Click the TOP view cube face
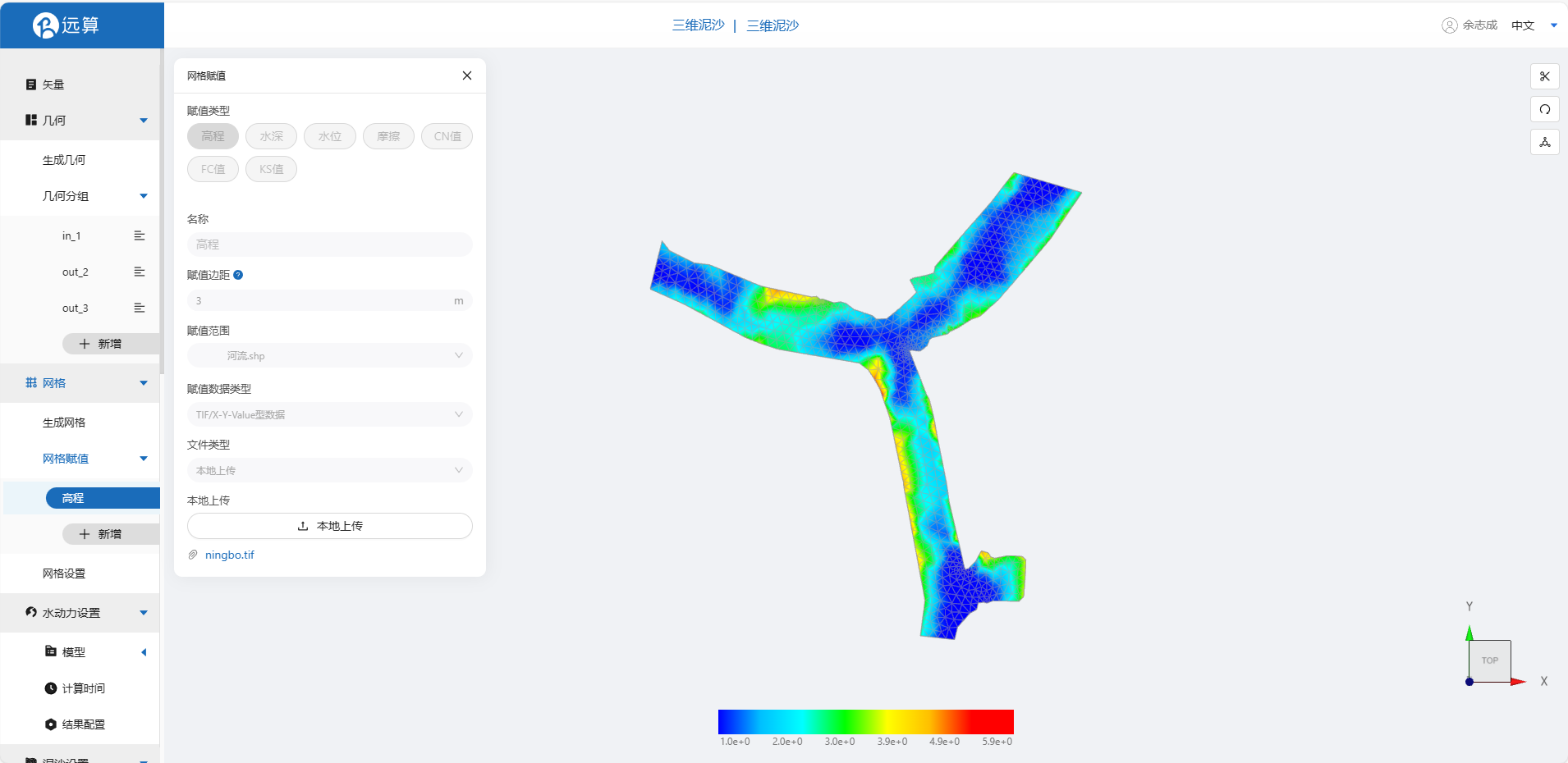The image size is (1568, 763). (x=1490, y=660)
